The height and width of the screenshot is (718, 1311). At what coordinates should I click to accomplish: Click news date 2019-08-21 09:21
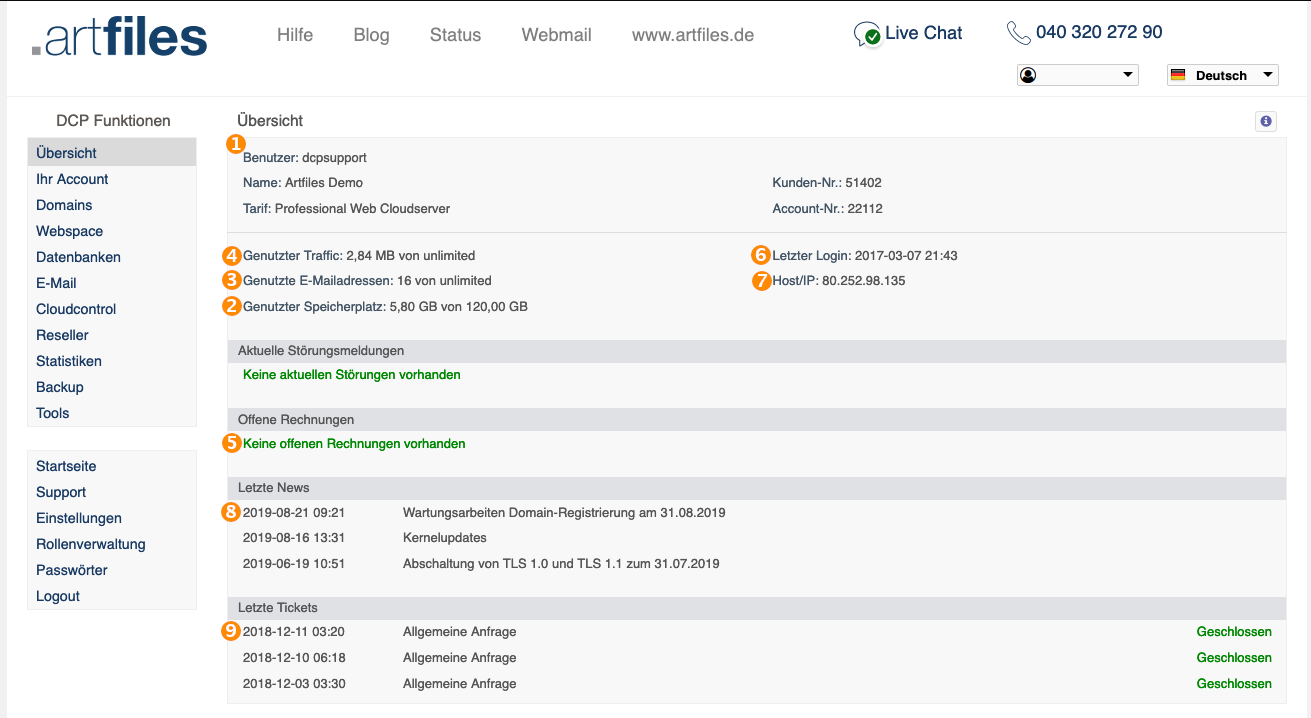[x=294, y=512]
